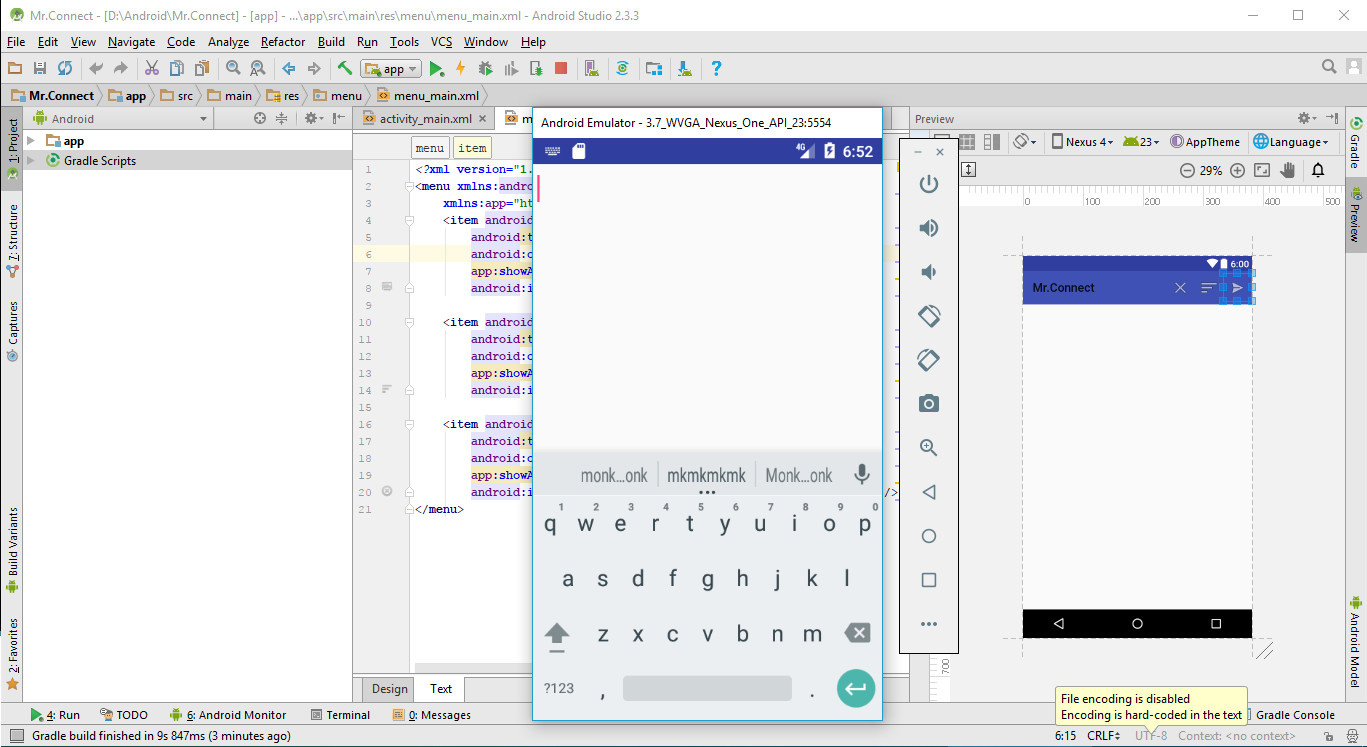Open the Terminal tool window button
The height and width of the screenshot is (747, 1367).
coord(340,715)
